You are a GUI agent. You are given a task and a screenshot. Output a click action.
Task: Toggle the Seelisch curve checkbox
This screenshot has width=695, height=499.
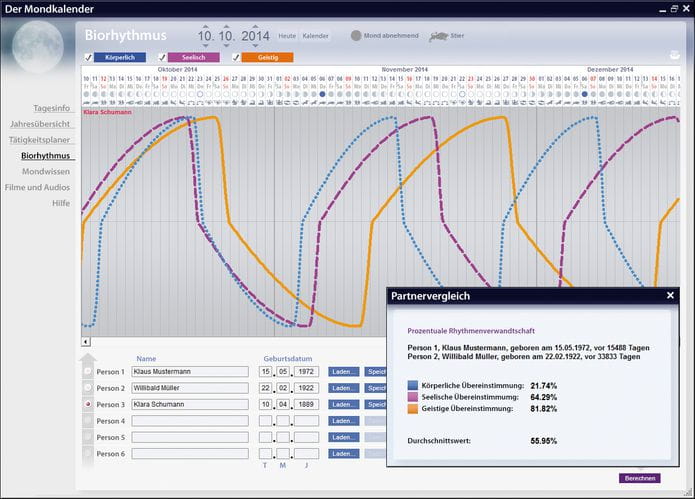(x=162, y=57)
